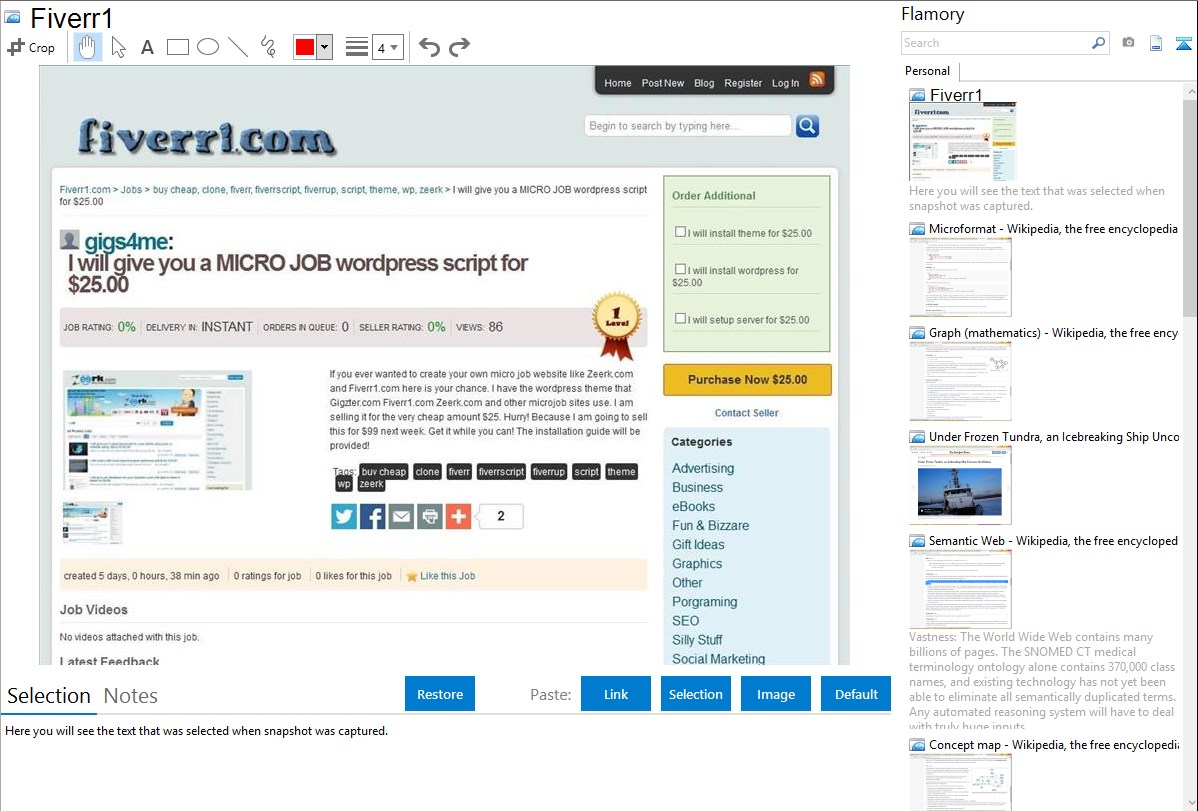This screenshot has height=811, width=1198.
Task: Select Concept map - Wikipedia snapshot title
Action: click(1054, 744)
